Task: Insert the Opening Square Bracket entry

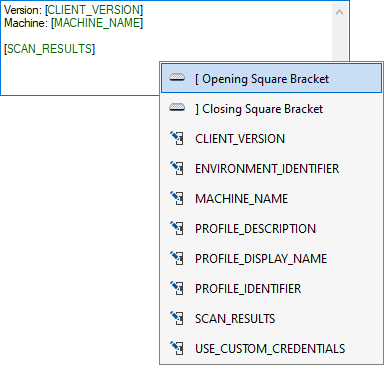Action: coord(271,78)
